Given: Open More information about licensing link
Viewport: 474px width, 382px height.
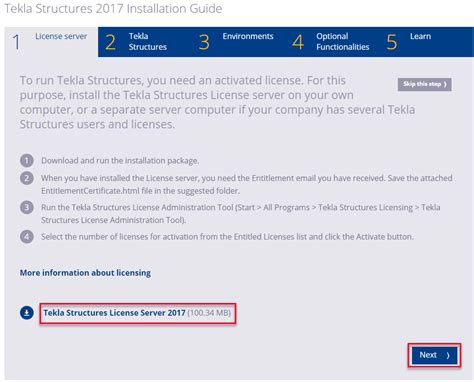Looking at the screenshot, I should click(85, 273).
